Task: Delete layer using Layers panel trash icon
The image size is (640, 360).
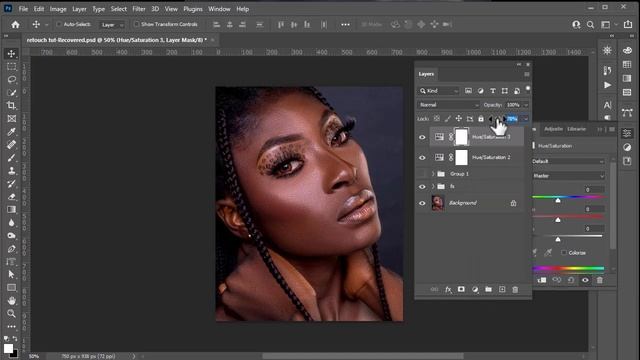Action: pyautogui.click(x=515, y=289)
